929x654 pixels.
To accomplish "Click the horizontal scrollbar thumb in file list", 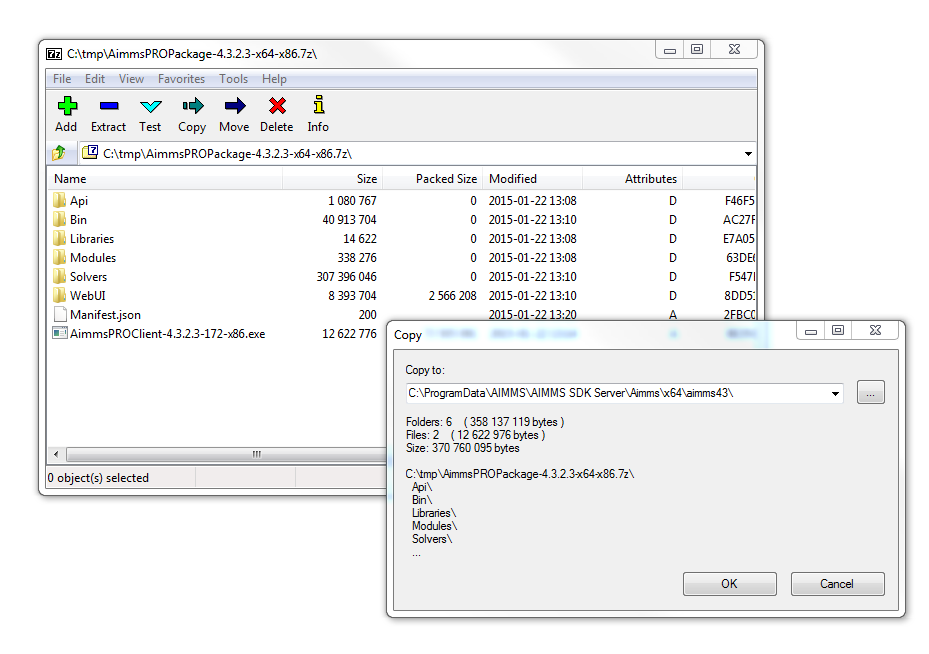I will (257, 454).
